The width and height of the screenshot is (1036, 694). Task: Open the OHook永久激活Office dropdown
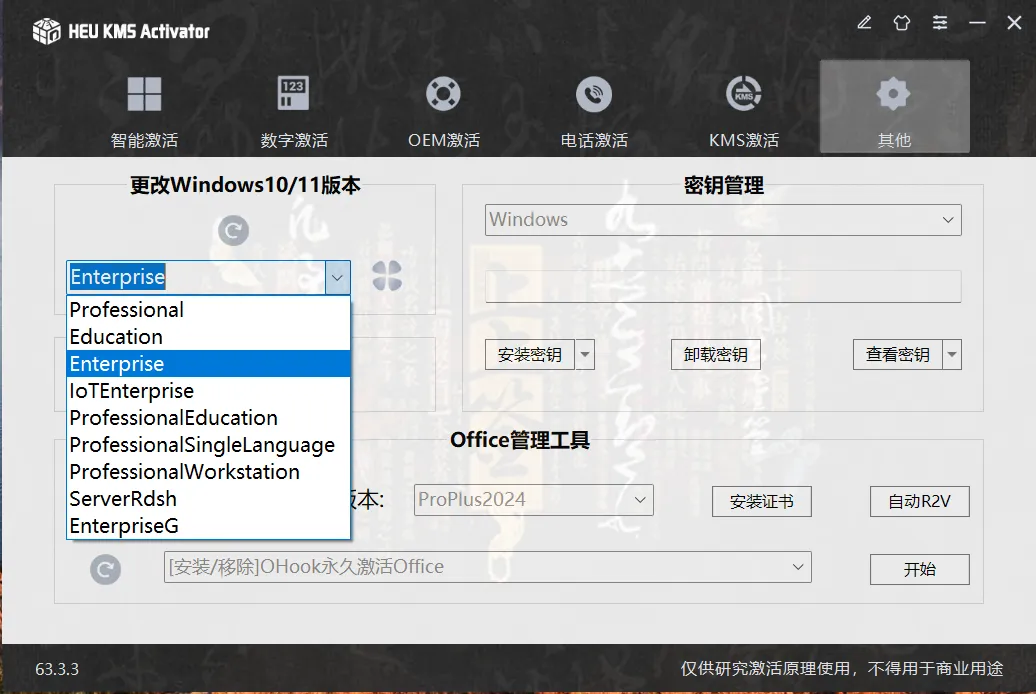coord(488,567)
